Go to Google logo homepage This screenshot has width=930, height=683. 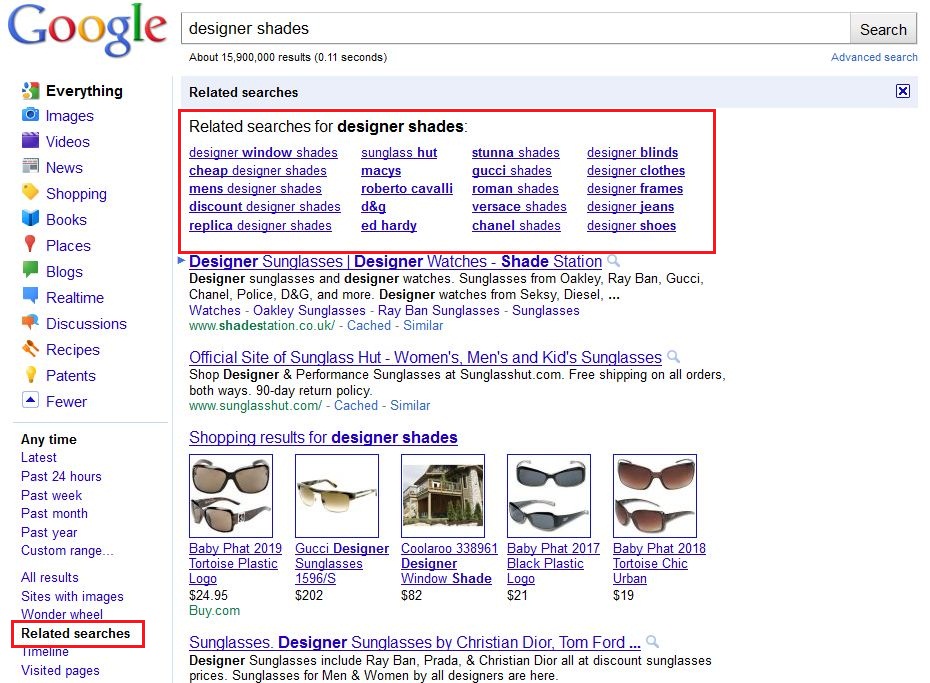pyautogui.click(x=87, y=30)
